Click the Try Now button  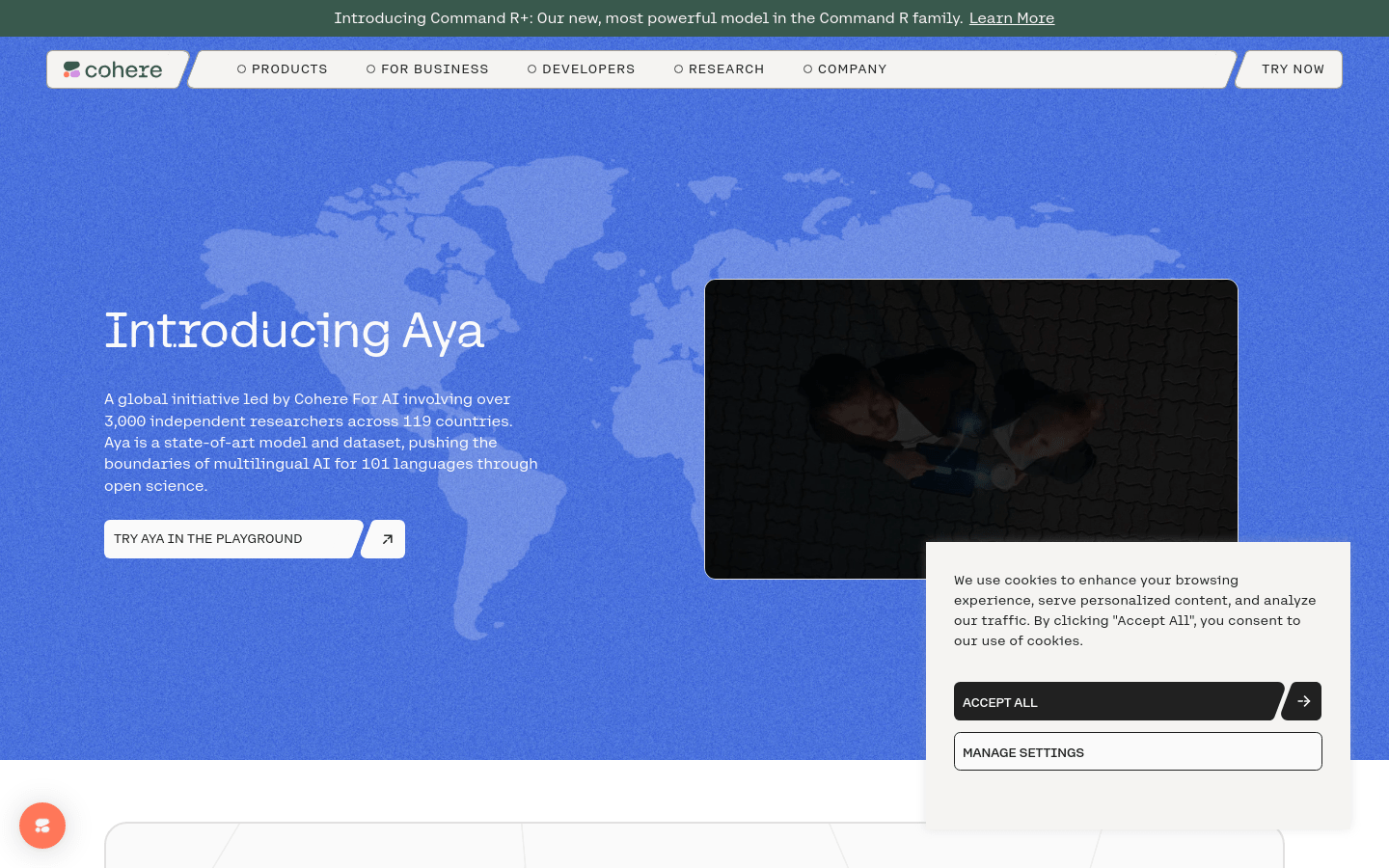tap(1291, 69)
